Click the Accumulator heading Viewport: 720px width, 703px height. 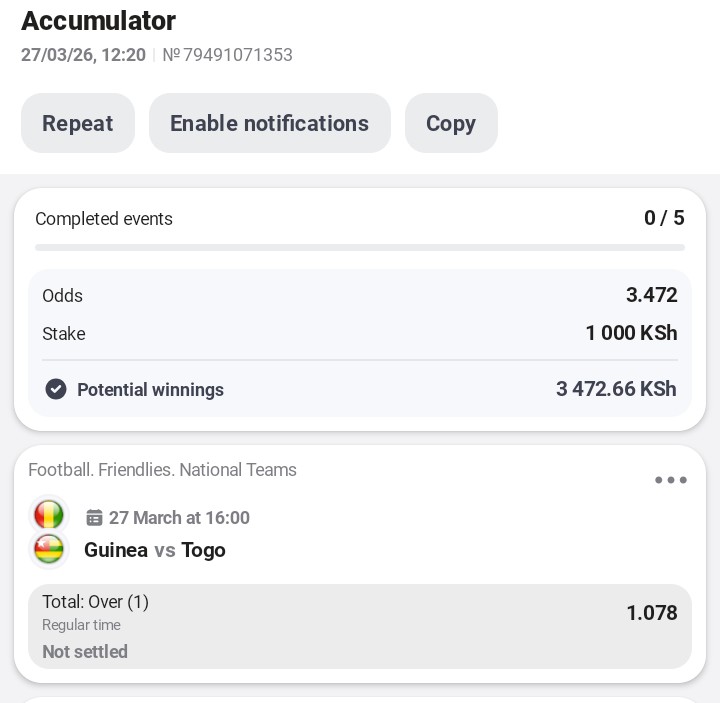click(x=98, y=20)
